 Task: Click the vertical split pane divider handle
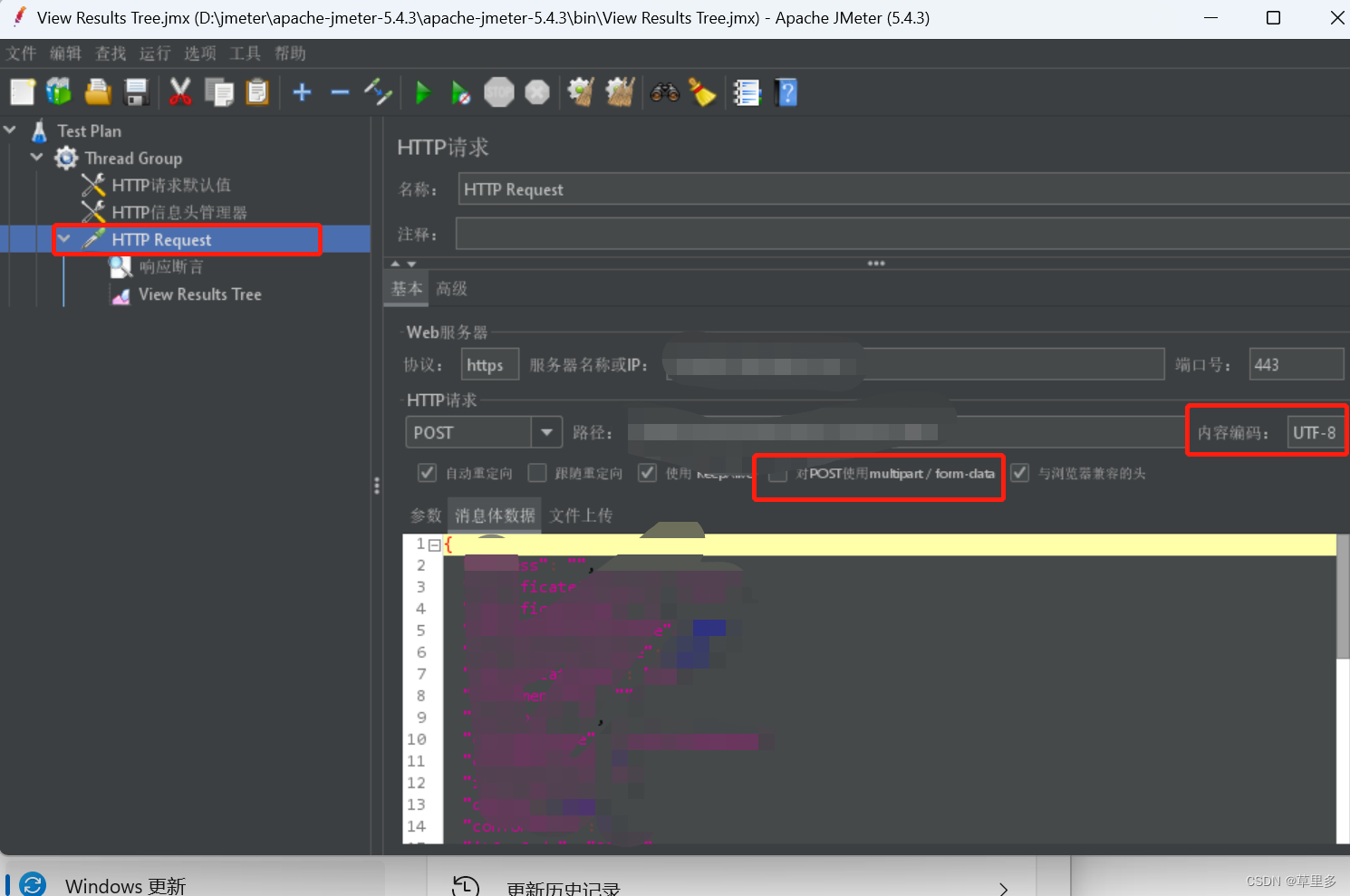(376, 486)
